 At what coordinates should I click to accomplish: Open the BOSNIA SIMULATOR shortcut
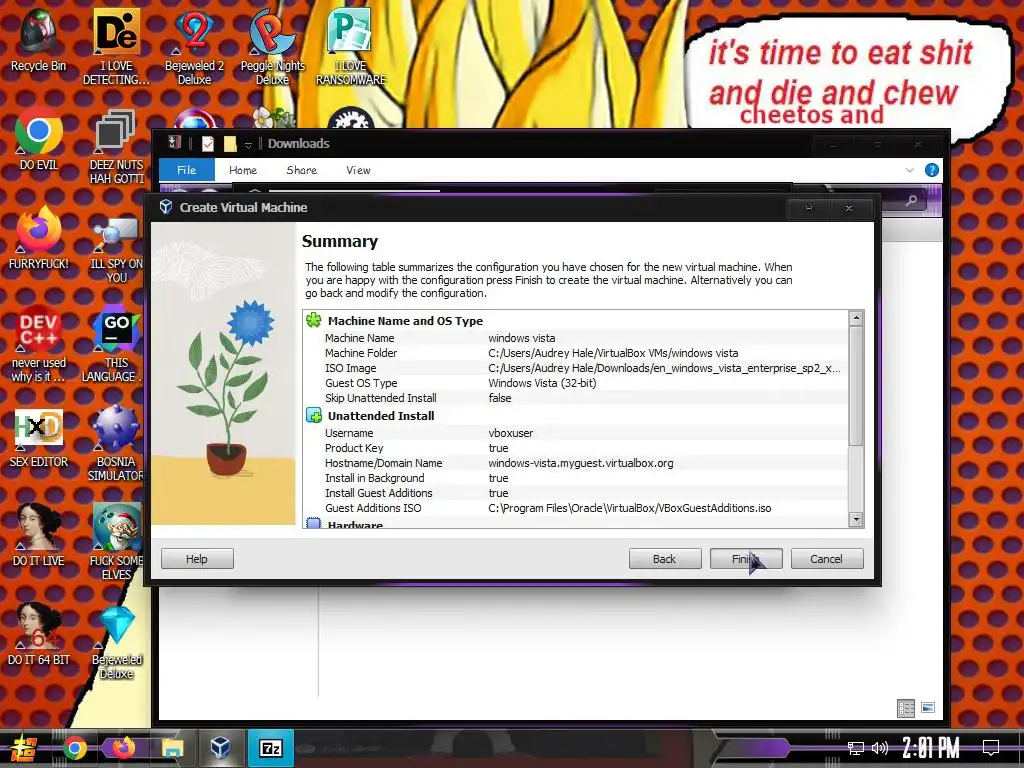116,444
